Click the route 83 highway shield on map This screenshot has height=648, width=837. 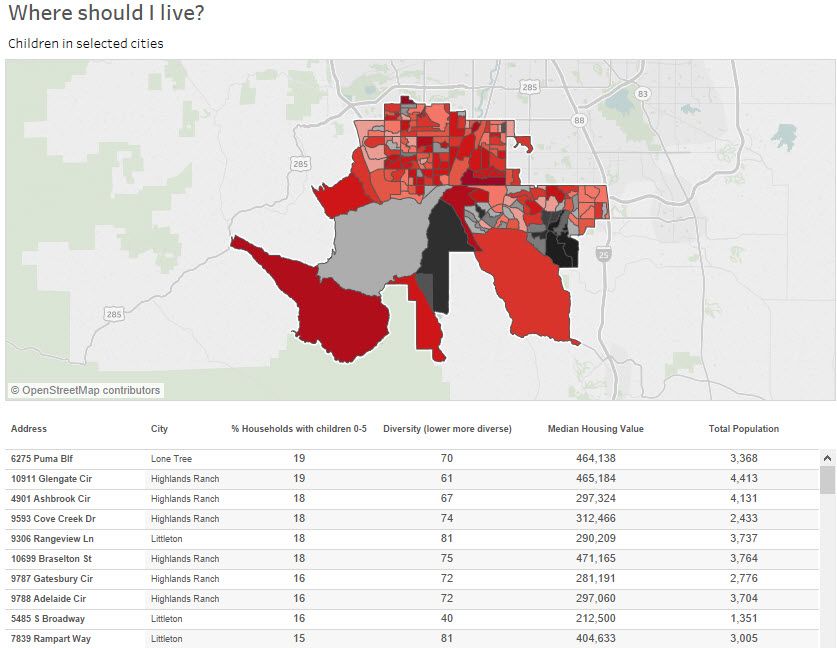642,94
